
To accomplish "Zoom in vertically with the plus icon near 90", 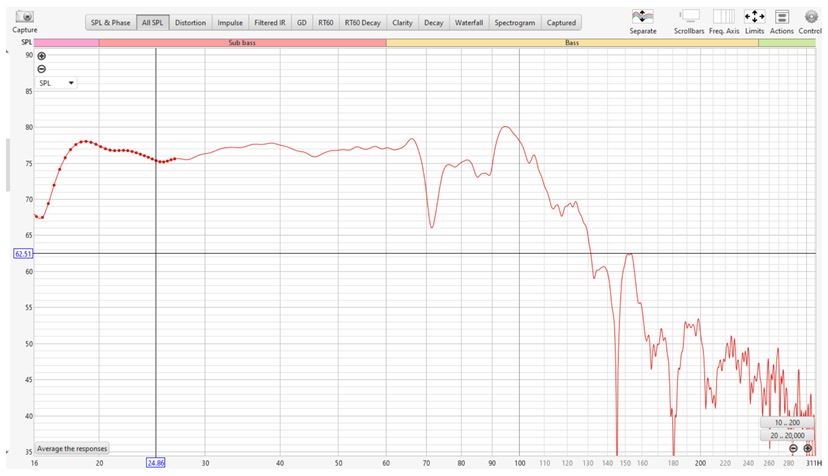I will pyautogui.click(x=41, y=57).
